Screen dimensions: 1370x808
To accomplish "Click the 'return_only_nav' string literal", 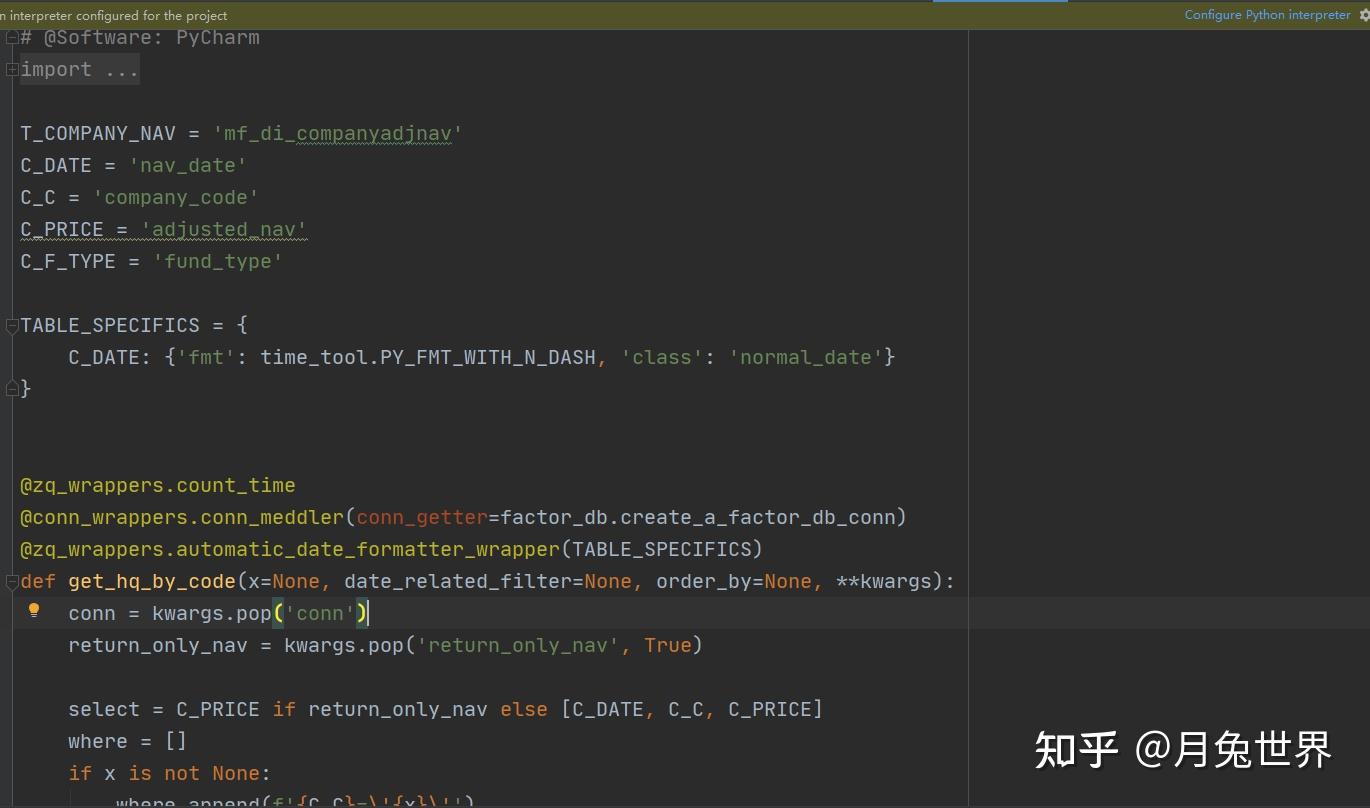I will pos(518,646).
